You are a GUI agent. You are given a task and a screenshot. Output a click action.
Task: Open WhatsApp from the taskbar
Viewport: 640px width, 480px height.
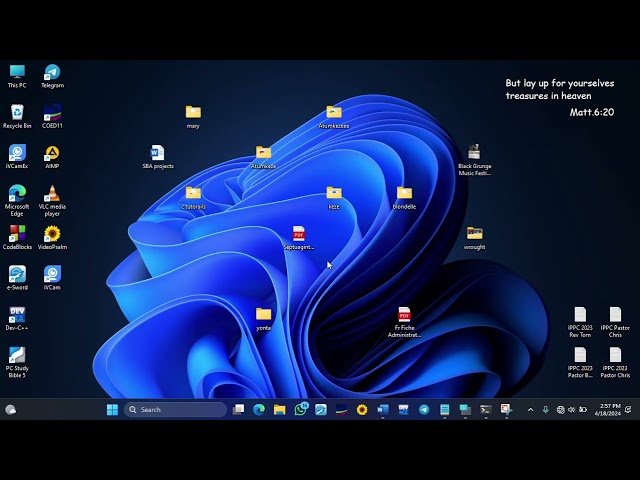coord(300,409)
